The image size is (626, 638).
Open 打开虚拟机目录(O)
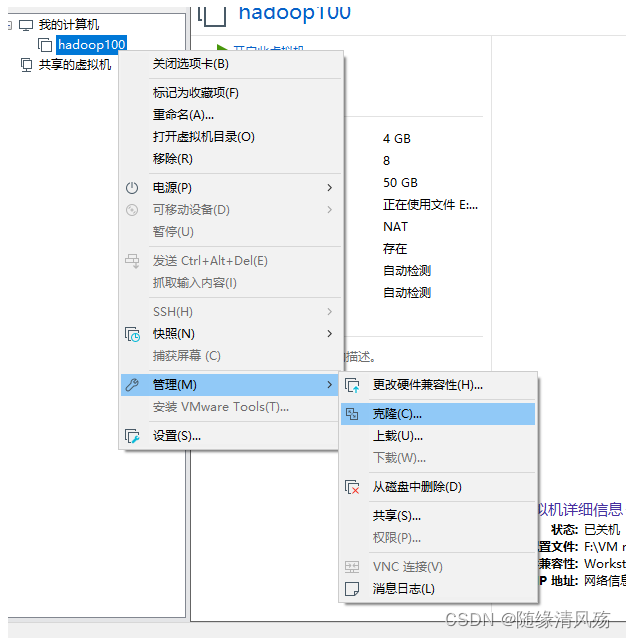[231, 137]
